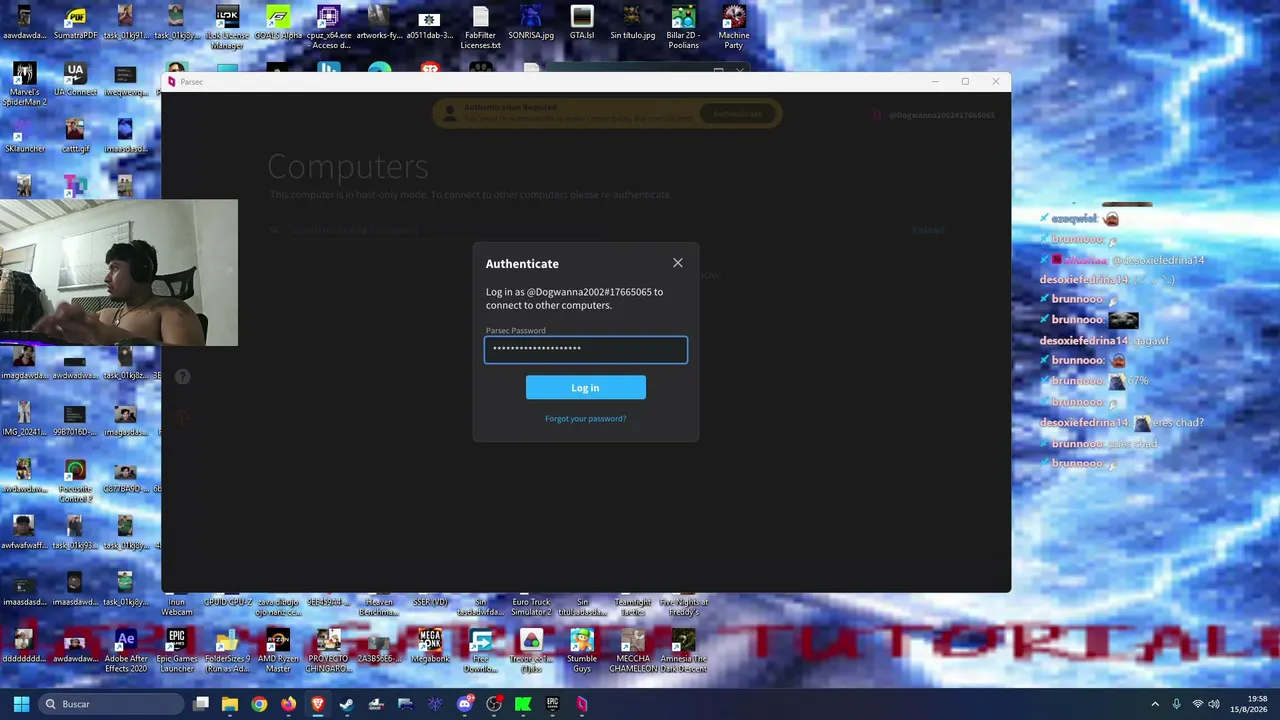The width and height of the screenshot is (1280, 720).
Task: Select cattt.gif desktop file
Action: (75, 138)
